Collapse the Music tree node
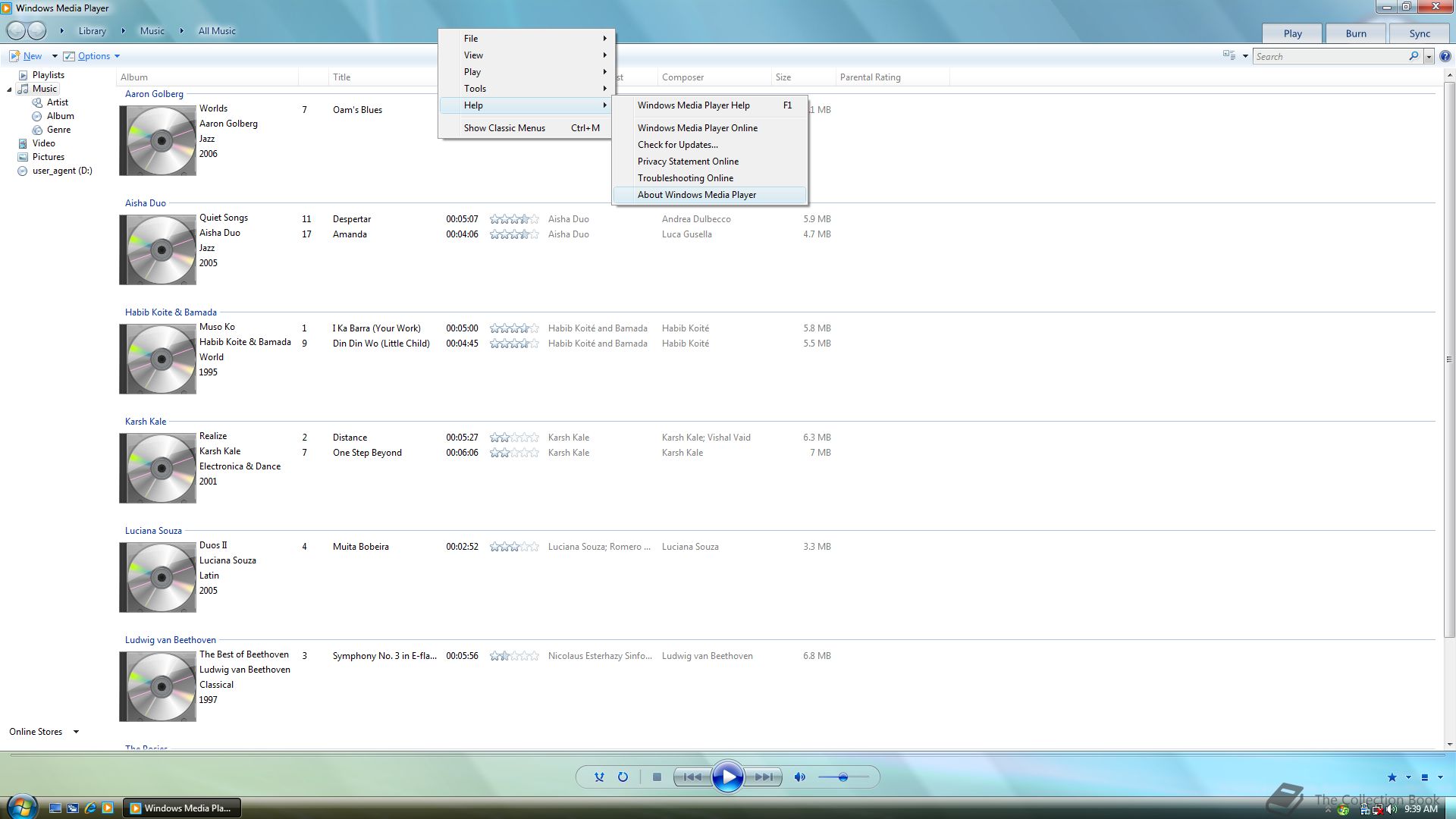Viewport: 1456px width, 819px height. [x=10, y=89]
